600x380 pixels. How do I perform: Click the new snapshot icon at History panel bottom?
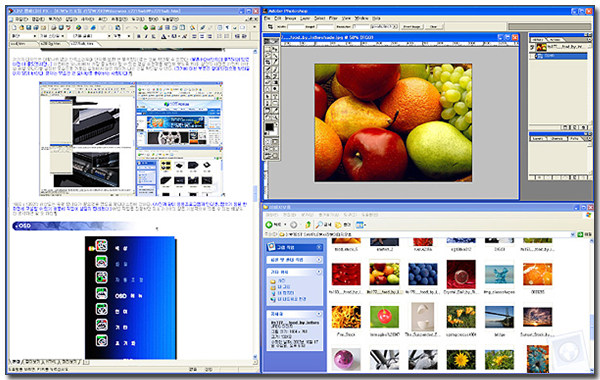click(x=575, y=127)
